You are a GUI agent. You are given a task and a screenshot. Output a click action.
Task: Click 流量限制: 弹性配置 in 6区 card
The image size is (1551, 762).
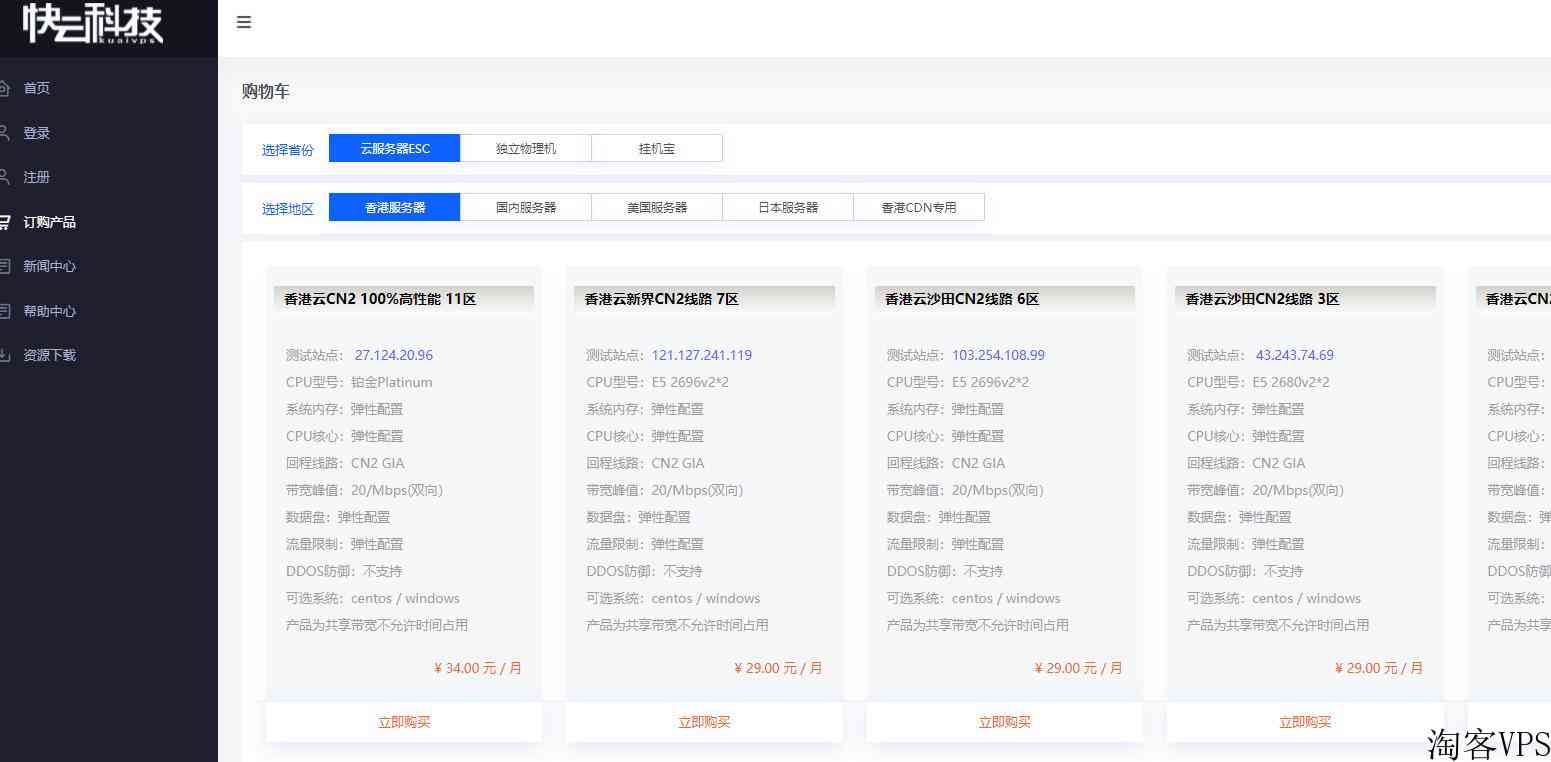(x=945, y=544)
